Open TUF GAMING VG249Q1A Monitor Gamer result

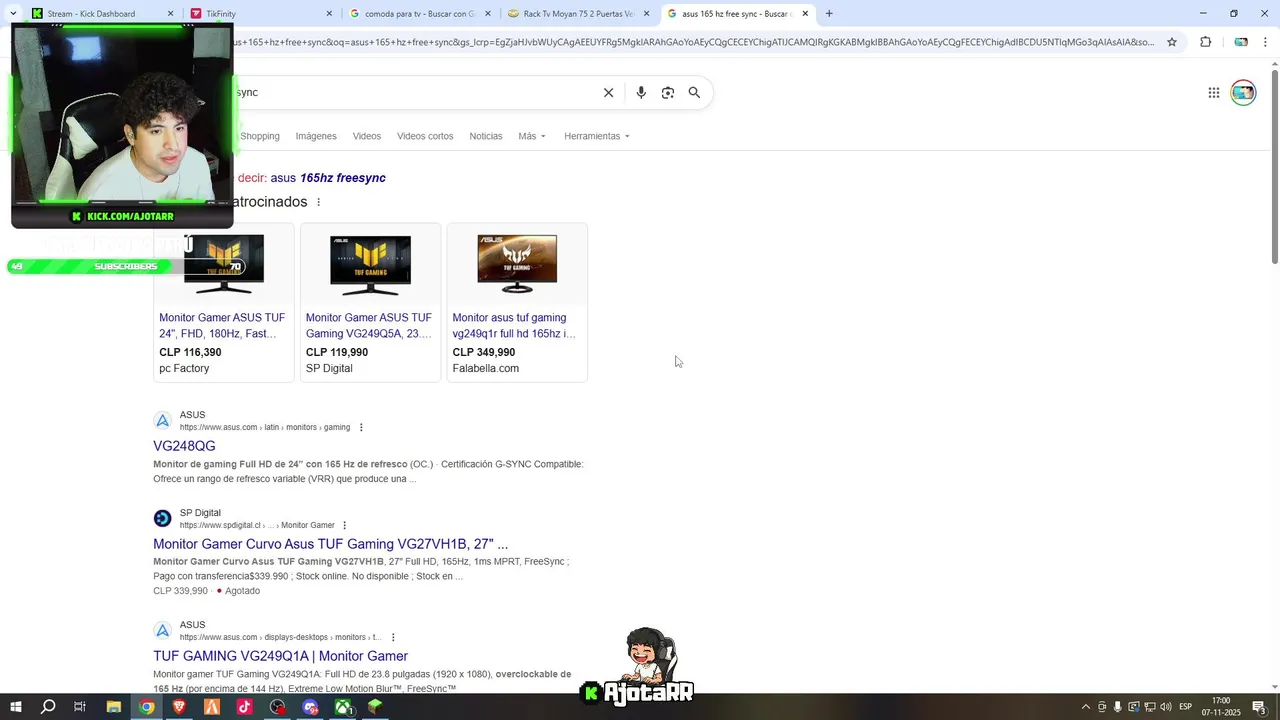tap(280, 656)
